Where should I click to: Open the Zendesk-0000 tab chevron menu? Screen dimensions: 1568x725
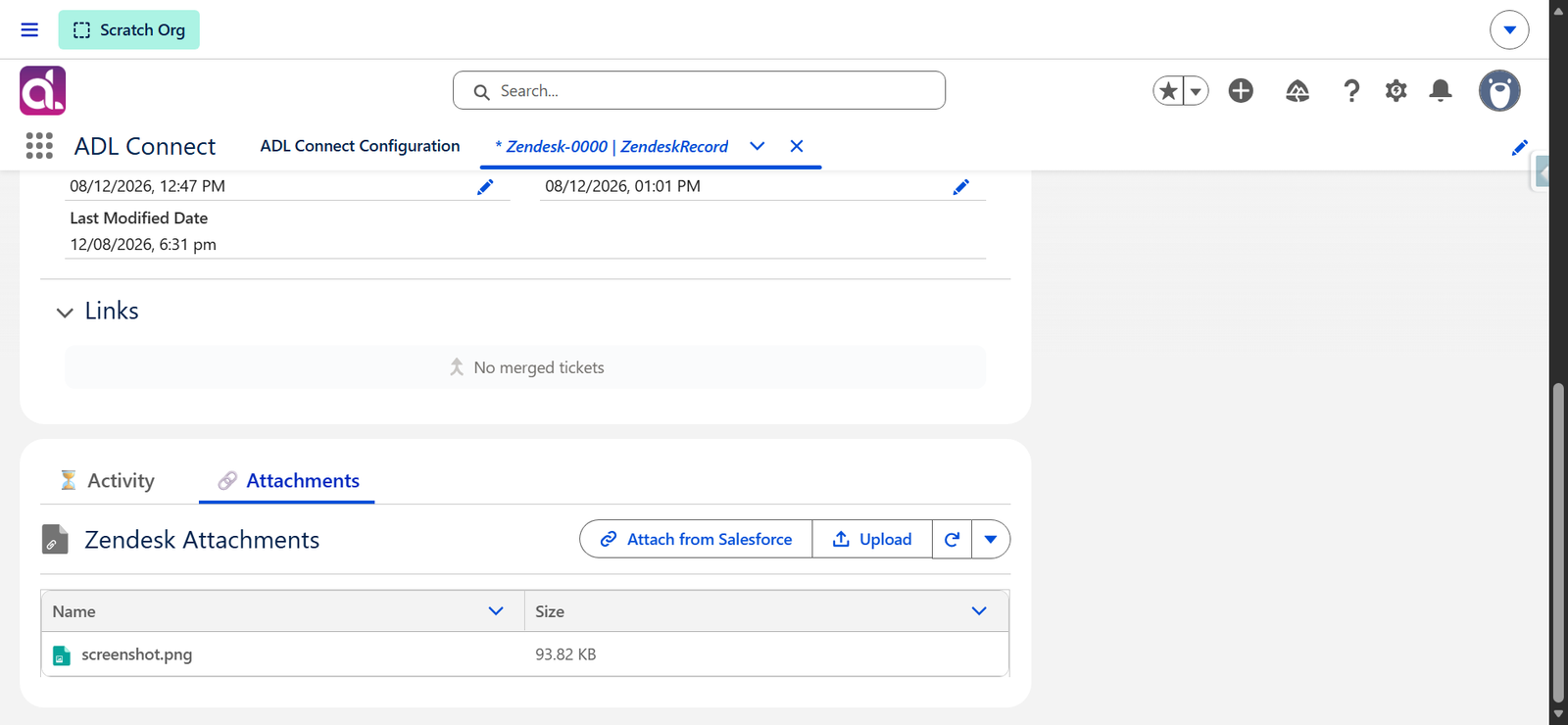pyautogui.click(x=758, y=146)
